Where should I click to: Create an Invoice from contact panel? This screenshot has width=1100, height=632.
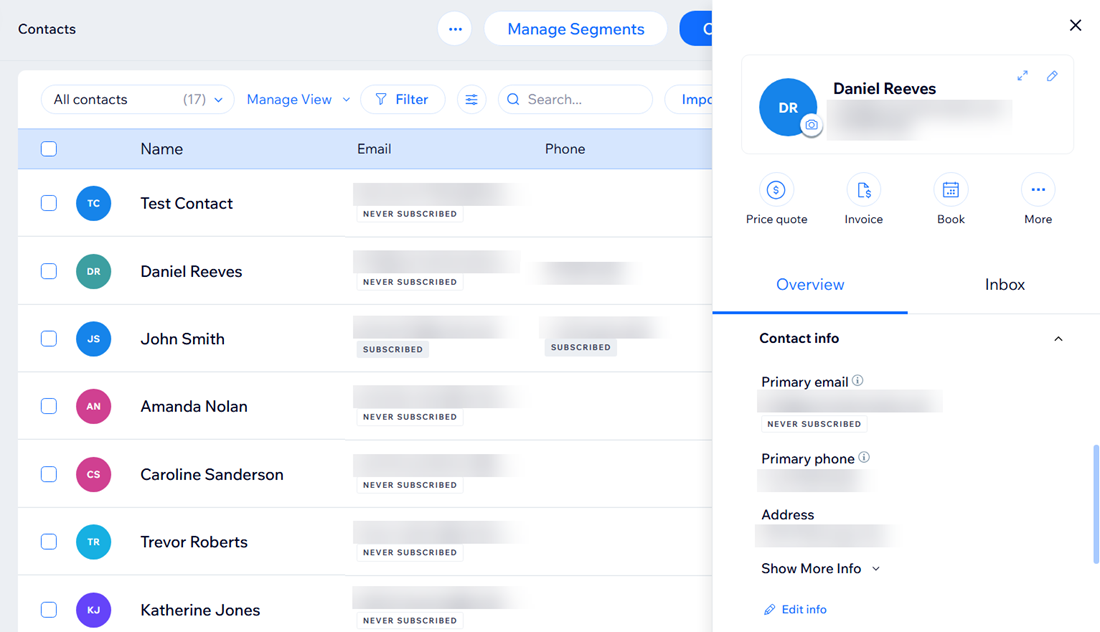[864, 190]
